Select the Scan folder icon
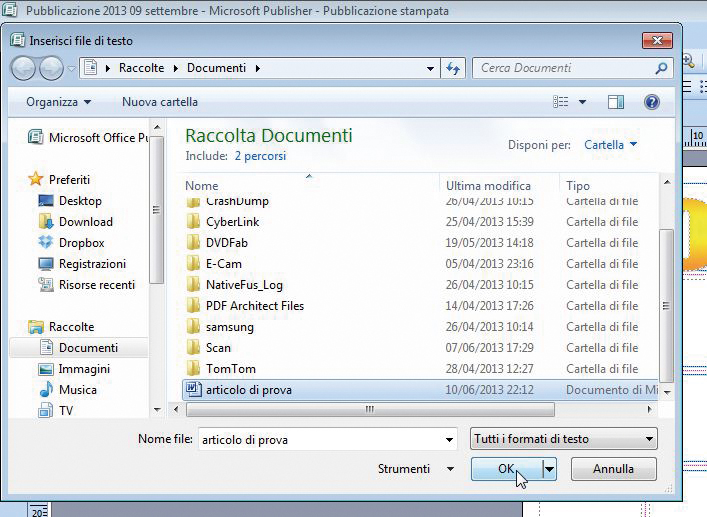Screen dimensions: 707x517 pos(193,348)
